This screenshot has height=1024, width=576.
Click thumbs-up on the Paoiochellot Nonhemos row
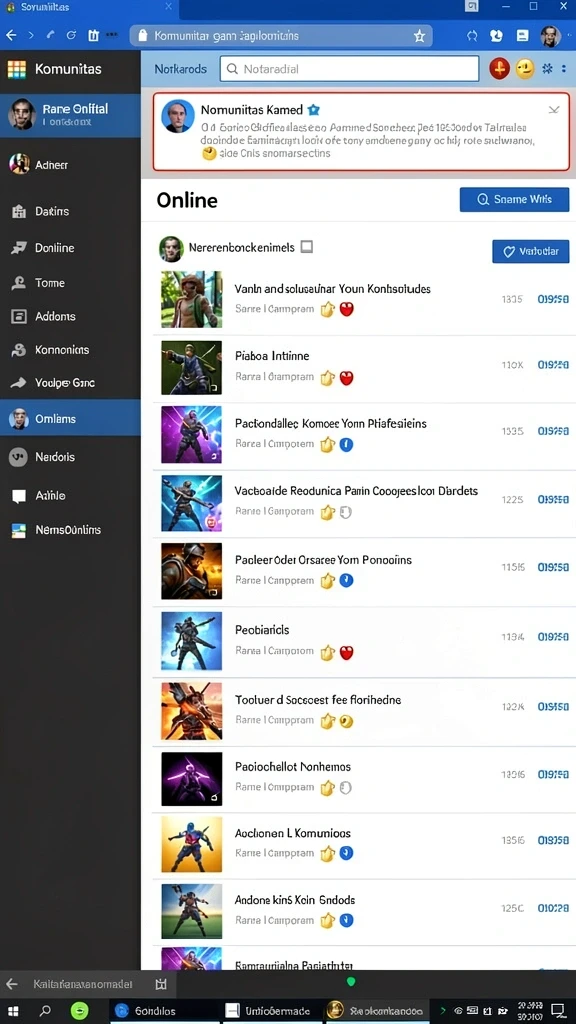click(327, 788)
